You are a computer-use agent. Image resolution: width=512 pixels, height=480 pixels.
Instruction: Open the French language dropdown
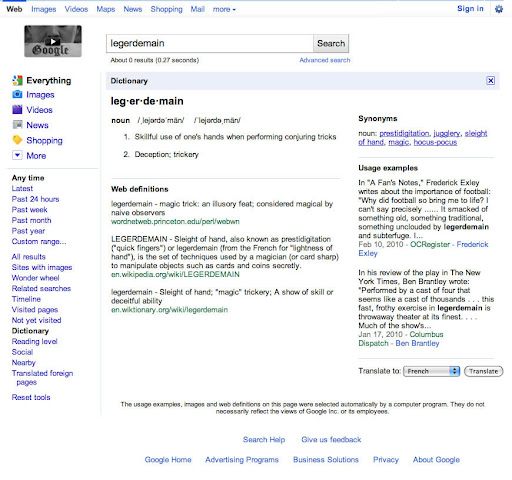point(431,371)
